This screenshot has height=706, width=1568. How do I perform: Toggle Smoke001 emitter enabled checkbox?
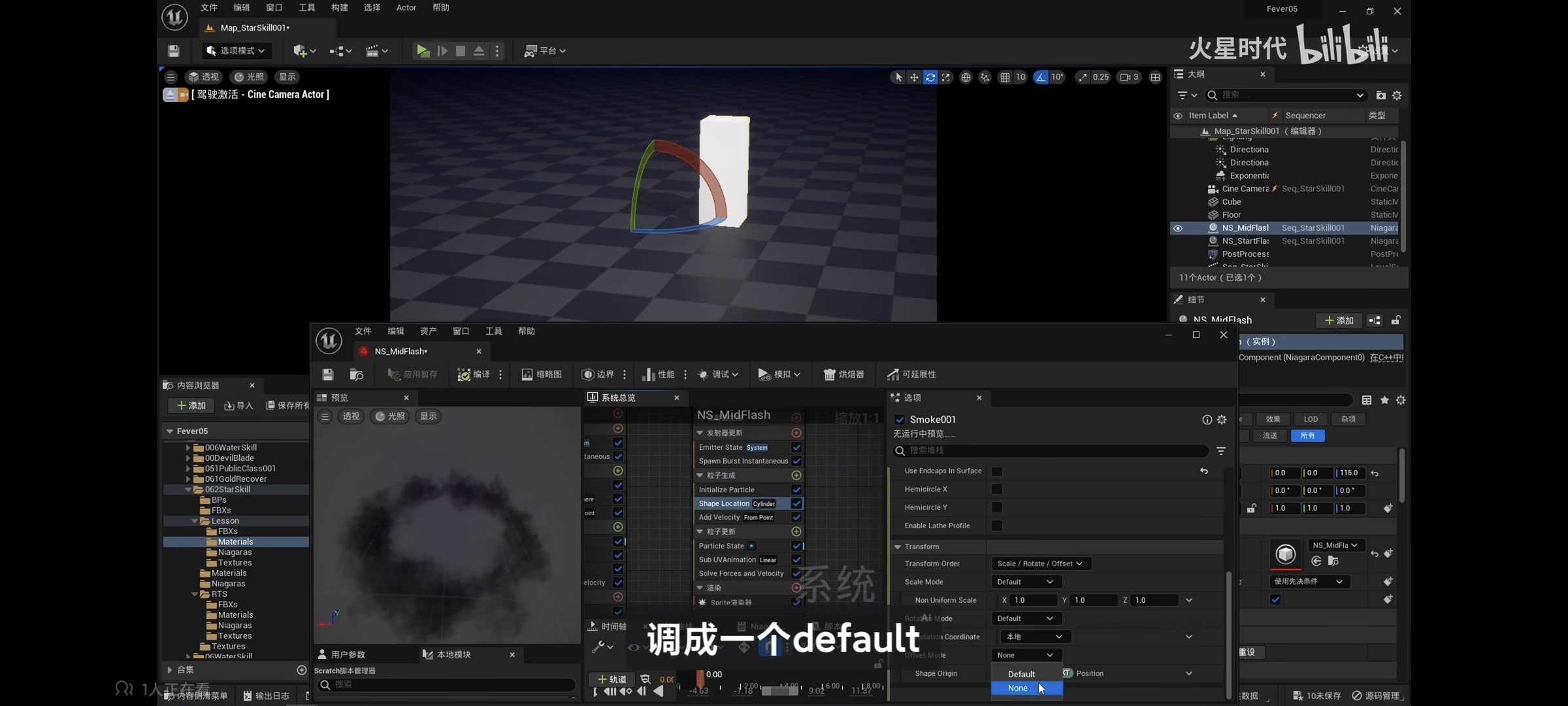coord(900,420)
